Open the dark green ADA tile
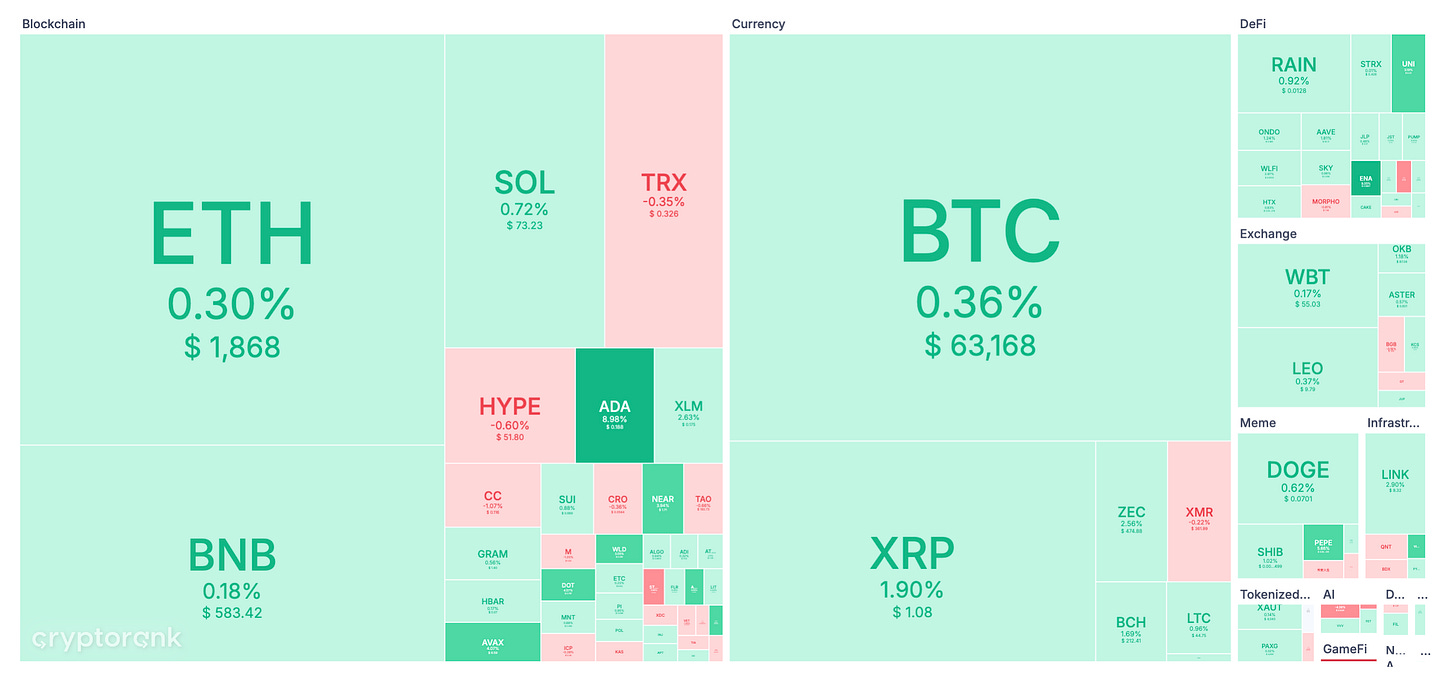This screenshot has width=1456, height=686. click(x=614, y=405)
